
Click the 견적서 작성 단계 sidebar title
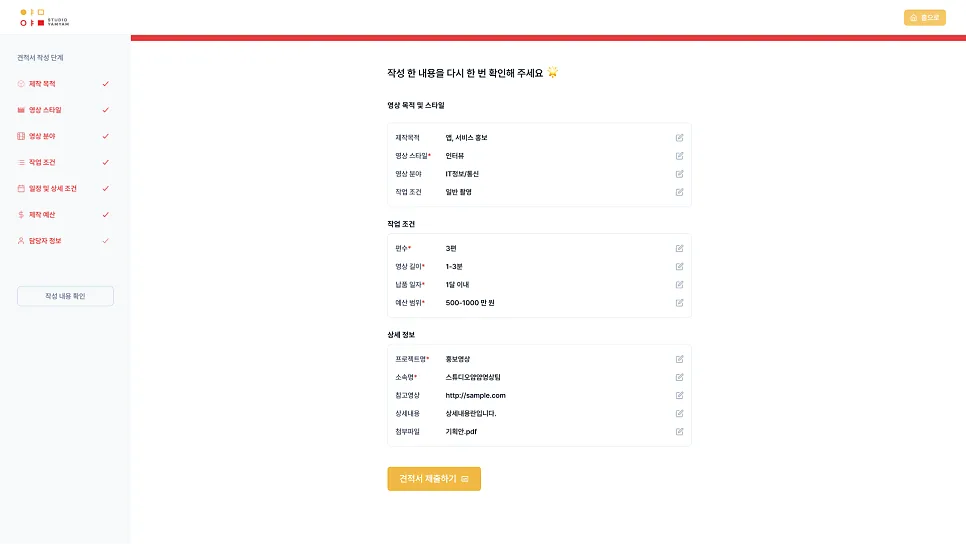(40, 58)
